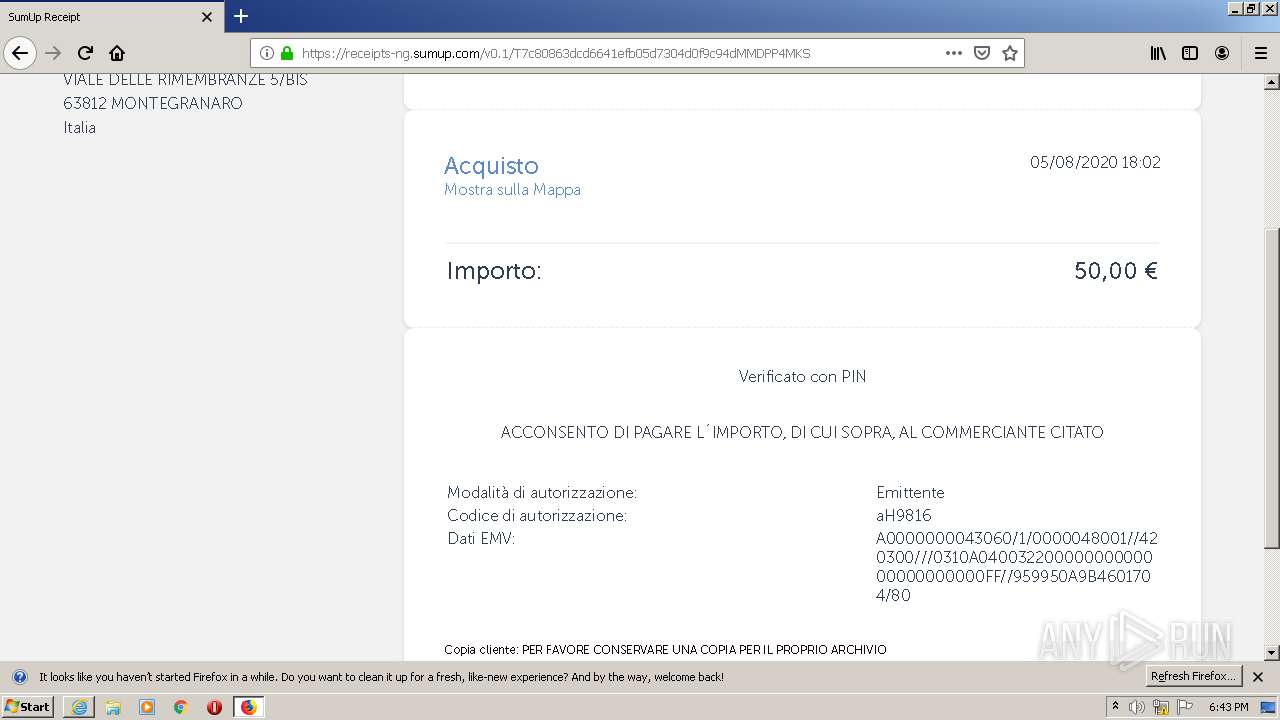Open the Windows Start menu
The image size is (1280, 720).
27,707
